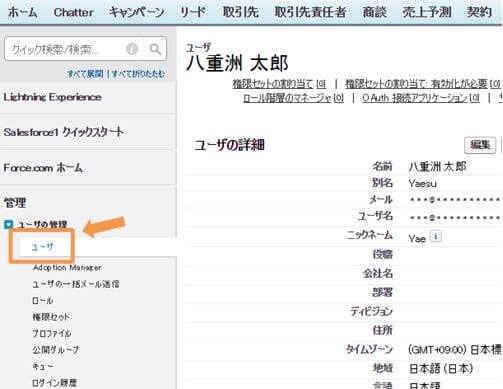Open the Chatter tab
This screenshot has height=389, width=503.
[x=73, y=12]
